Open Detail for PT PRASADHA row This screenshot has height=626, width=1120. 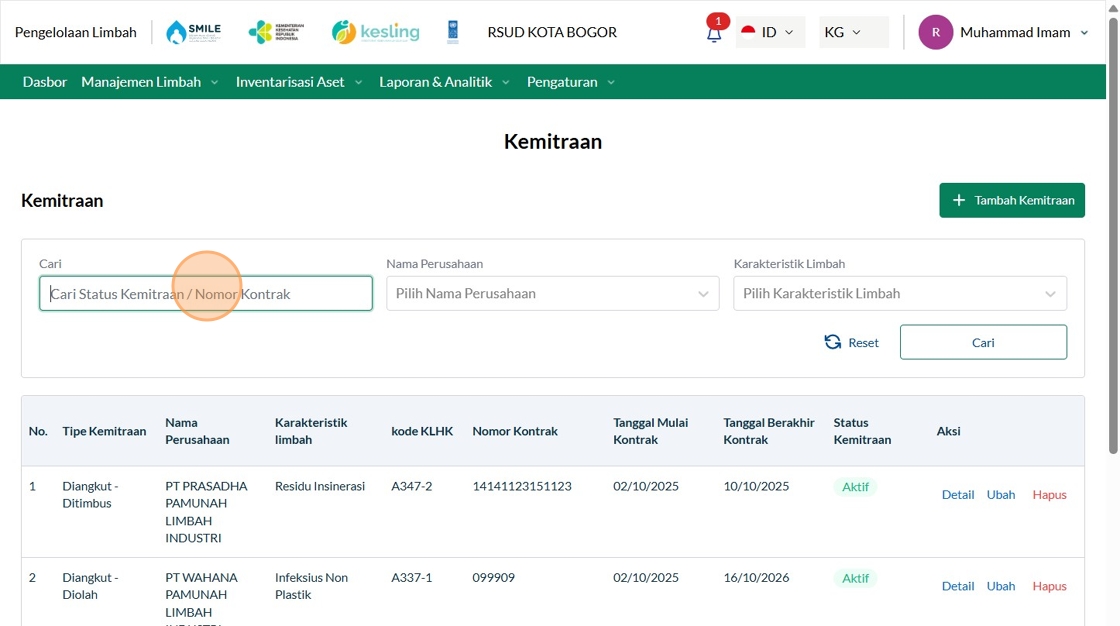point(958,495)
